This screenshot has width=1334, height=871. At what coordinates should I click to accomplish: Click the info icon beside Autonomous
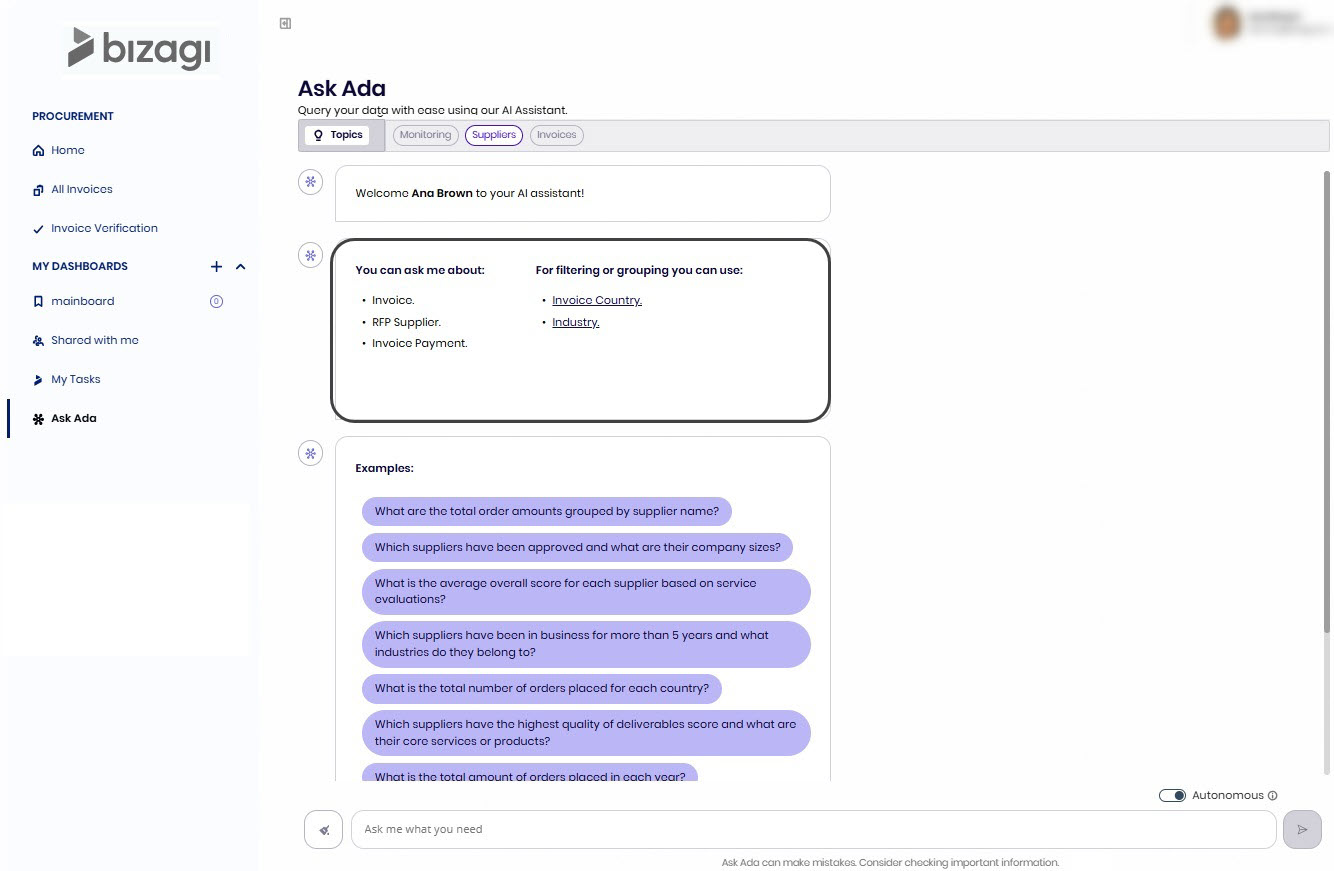1273,796
